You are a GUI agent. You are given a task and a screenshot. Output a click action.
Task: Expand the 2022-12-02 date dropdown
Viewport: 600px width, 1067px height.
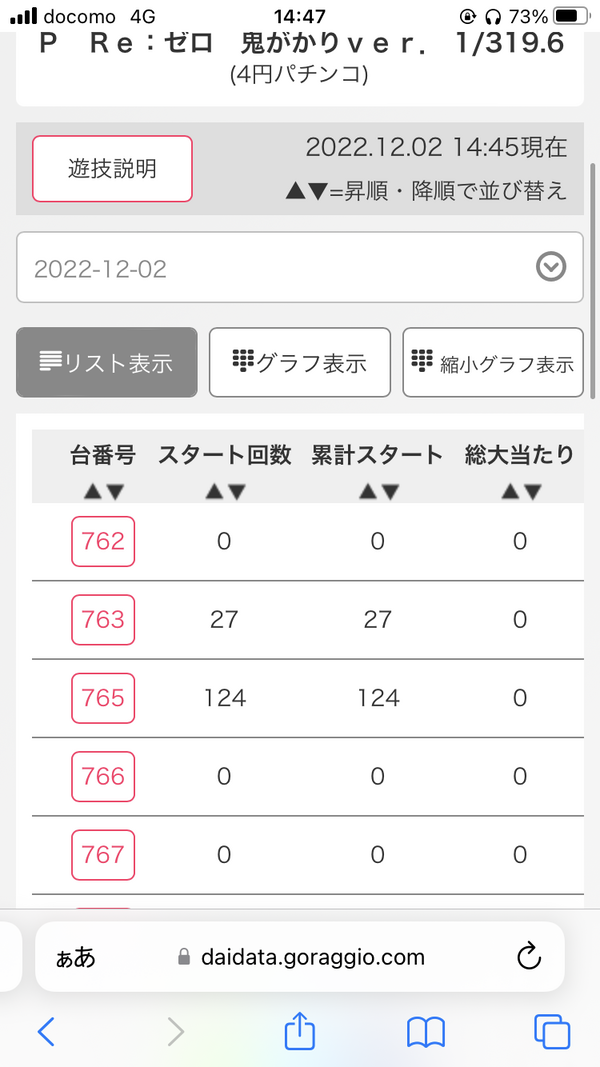(x=300, y=267)
